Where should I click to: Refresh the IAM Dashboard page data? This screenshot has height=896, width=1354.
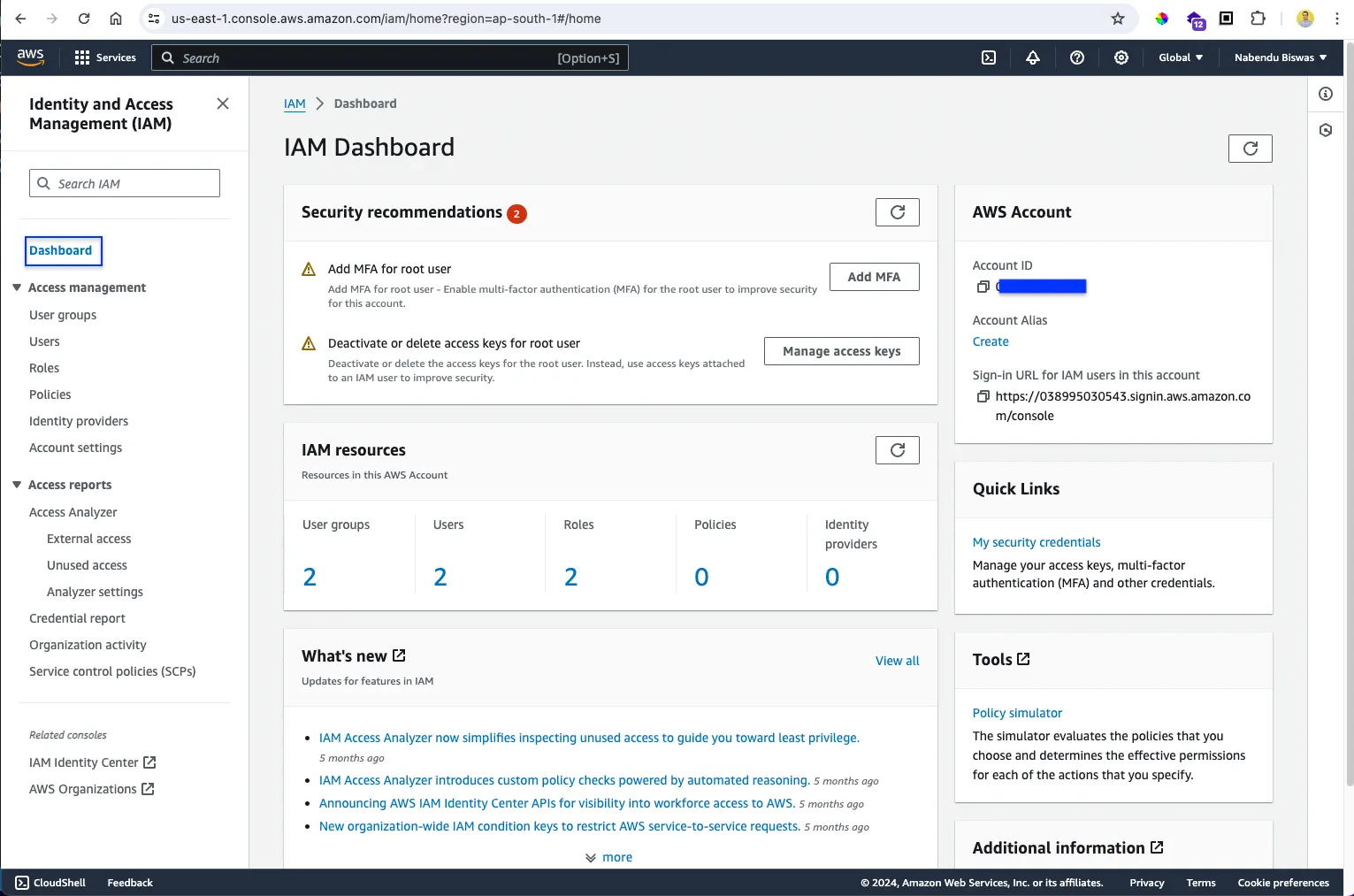pos(1251,149)
